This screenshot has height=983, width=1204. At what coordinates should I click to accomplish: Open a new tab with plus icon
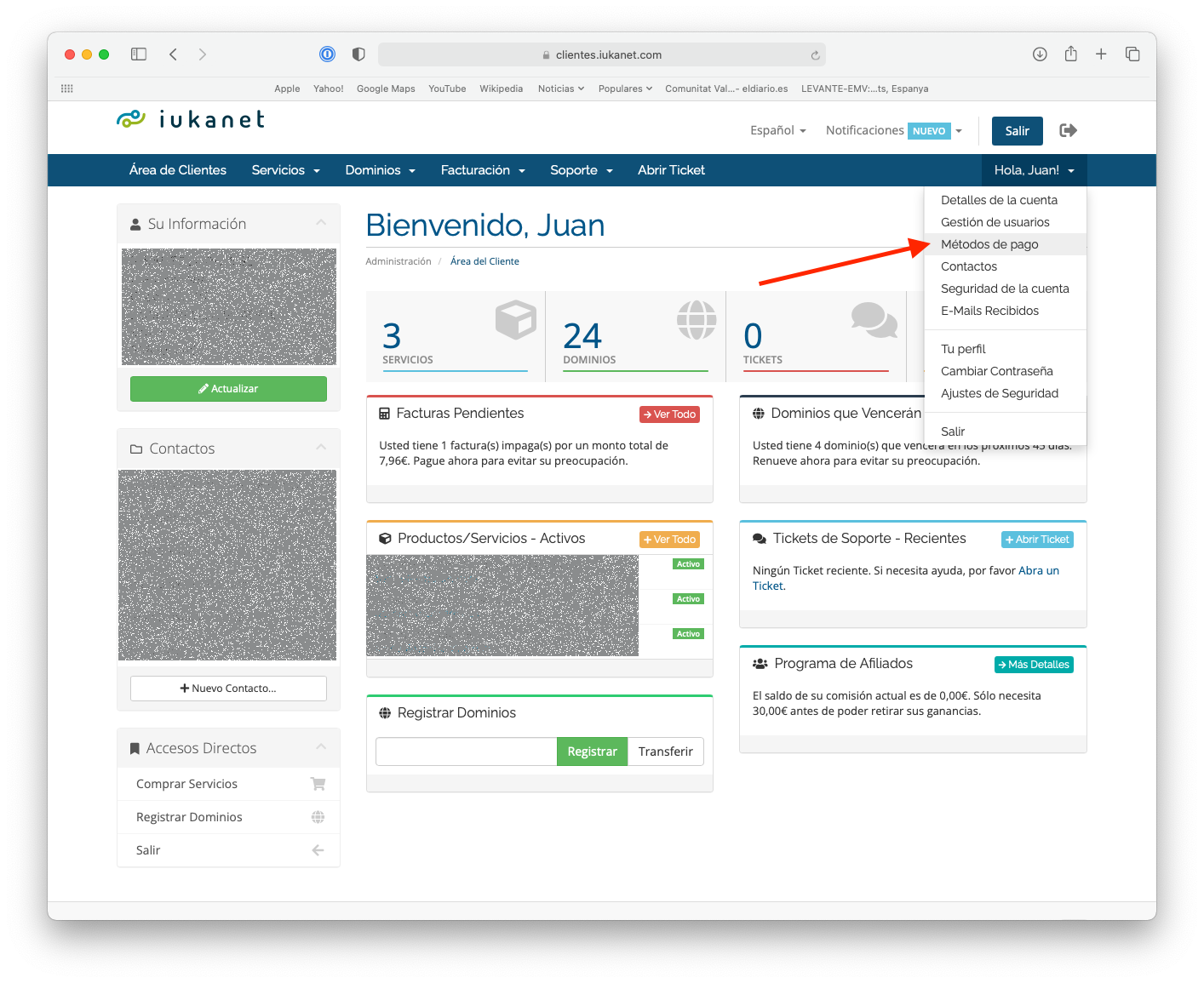coord(1101,54)
